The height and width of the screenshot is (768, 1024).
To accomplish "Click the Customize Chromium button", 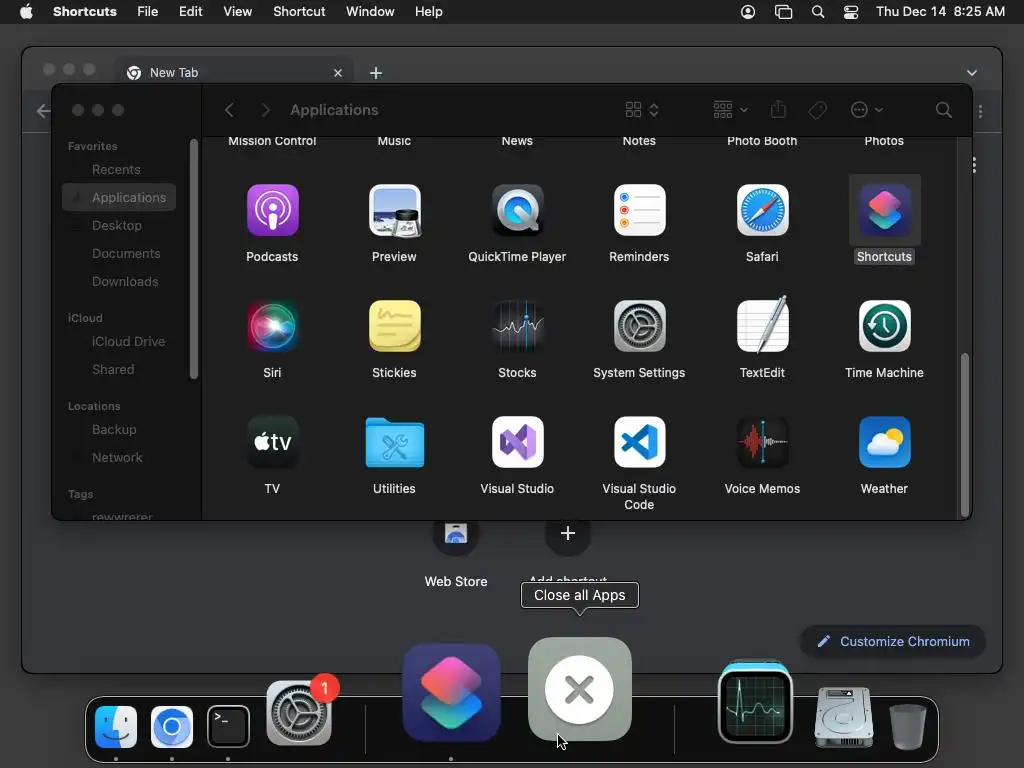I will click(893, 641).
